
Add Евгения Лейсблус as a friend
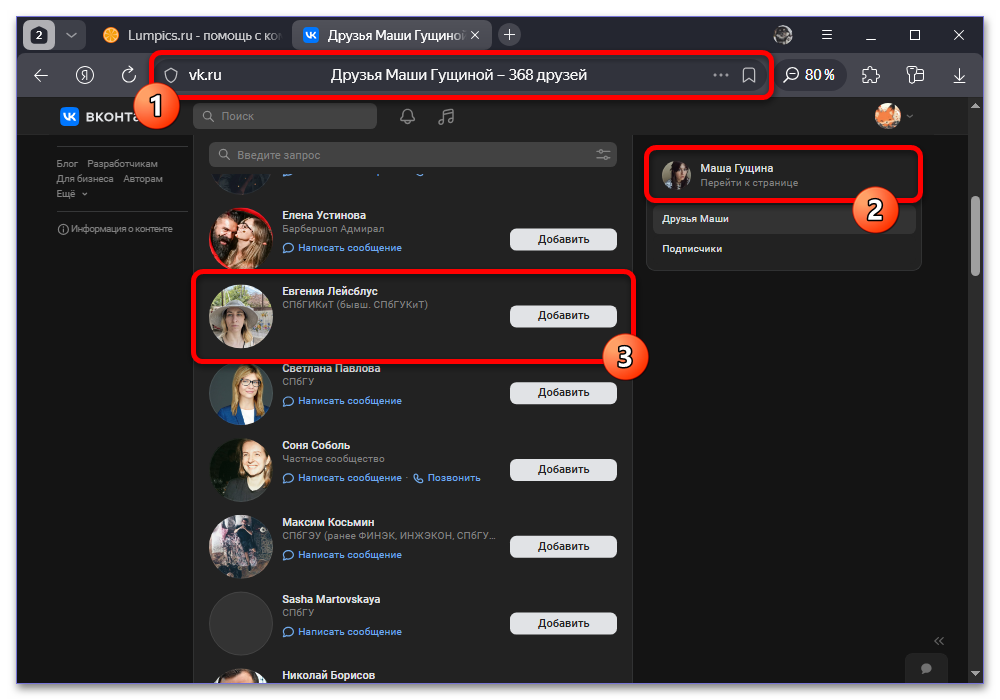tap(563, 316)
